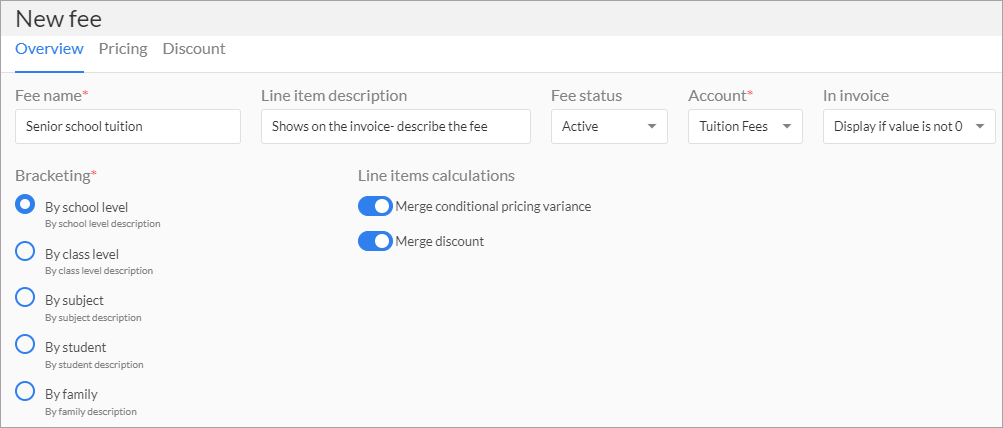Click the Merge discount label text

click(440, 241)
